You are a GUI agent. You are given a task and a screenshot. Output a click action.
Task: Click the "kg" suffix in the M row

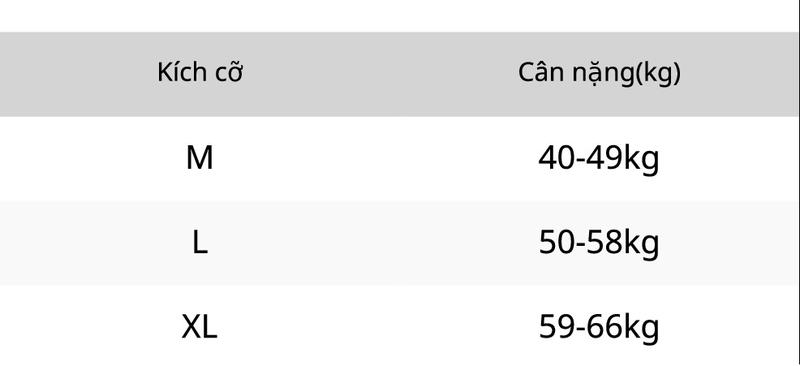tap(642, 160)
